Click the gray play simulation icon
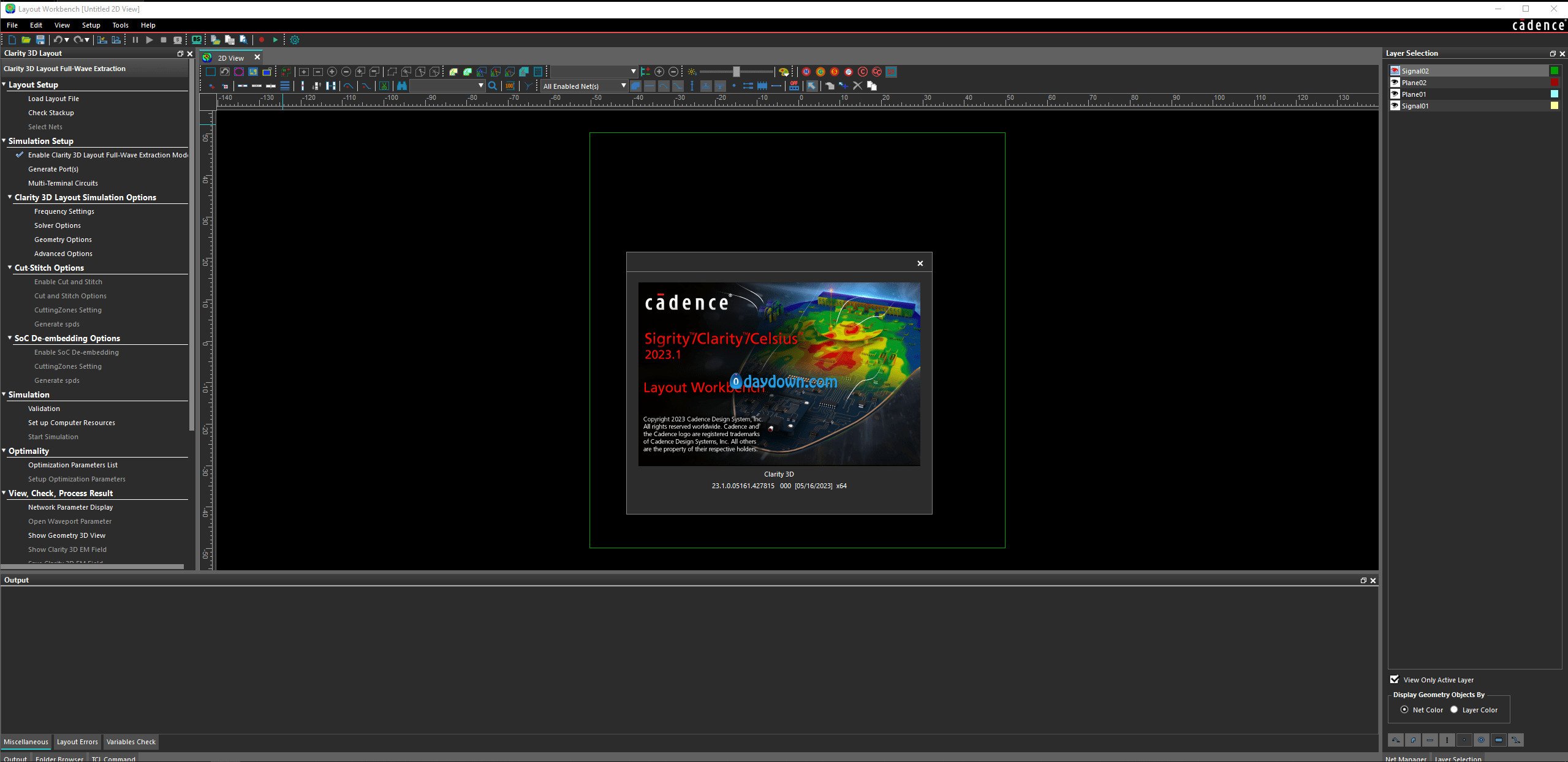The image size is (1568, 762). tap(150, 40)
